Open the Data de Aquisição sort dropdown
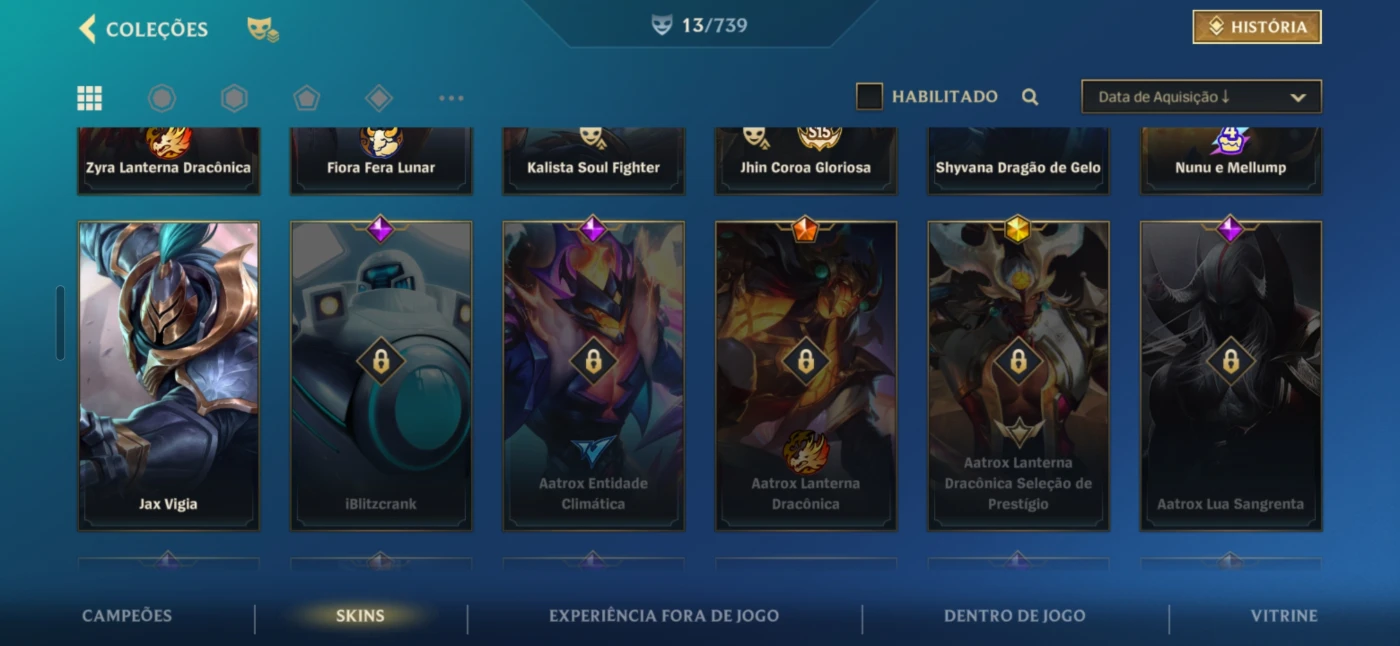The height and width of the screenshot is (646, 1400). (1201, 97)
